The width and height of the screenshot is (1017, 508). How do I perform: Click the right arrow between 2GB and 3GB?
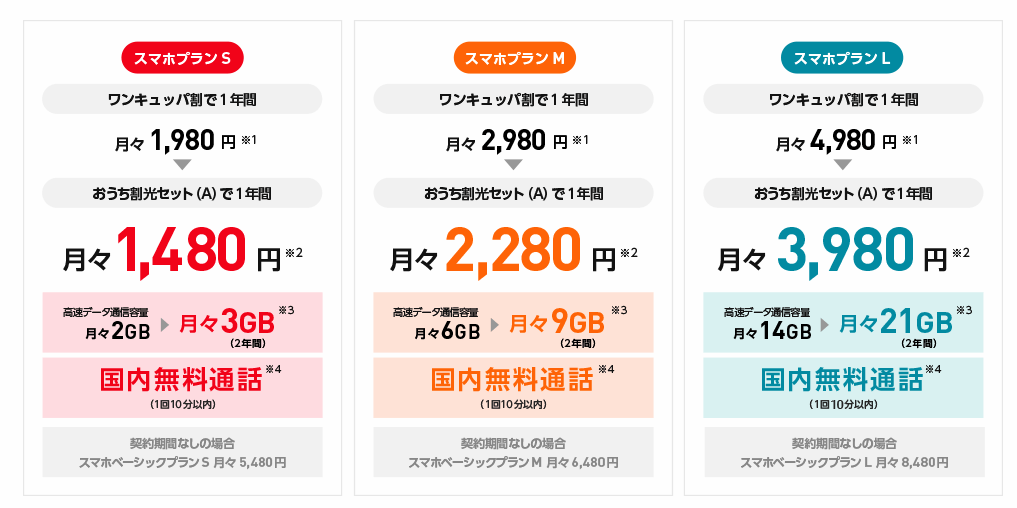click(x=165, y=324)
